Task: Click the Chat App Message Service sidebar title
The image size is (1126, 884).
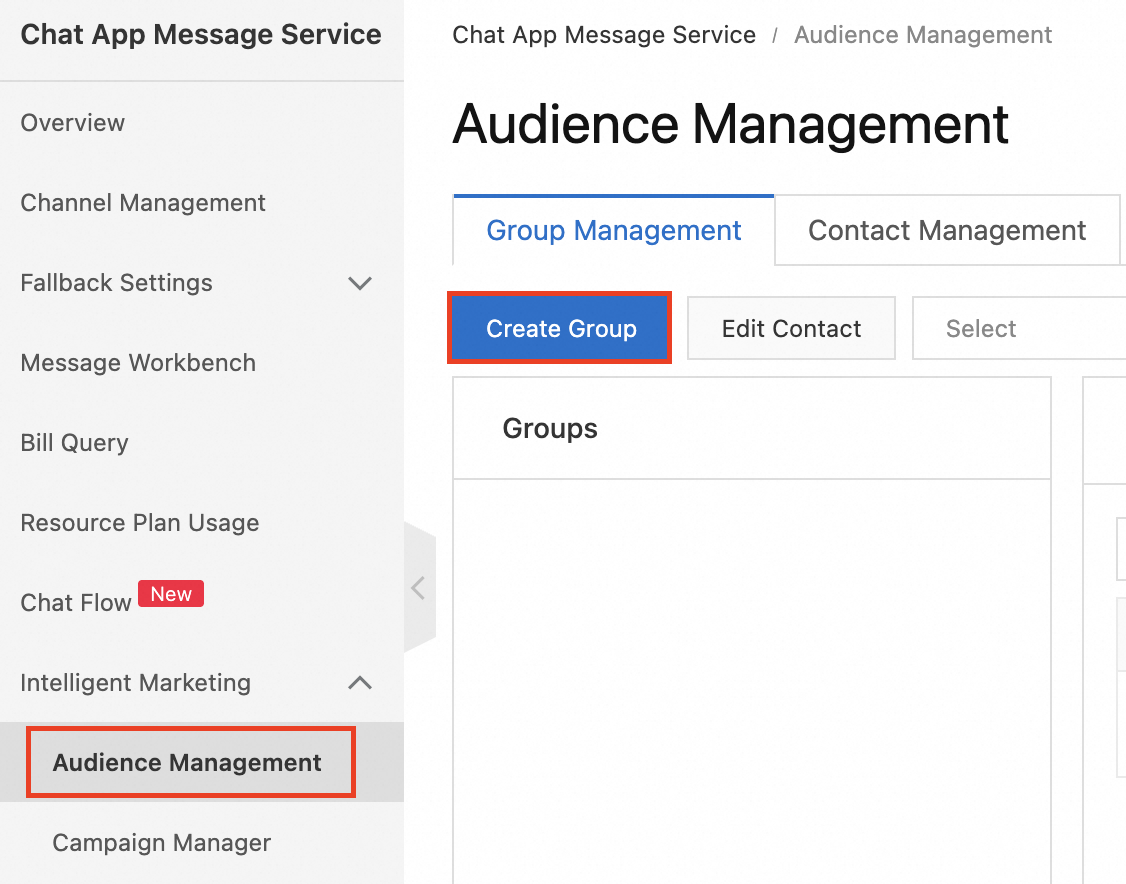Action: (201, 34)
